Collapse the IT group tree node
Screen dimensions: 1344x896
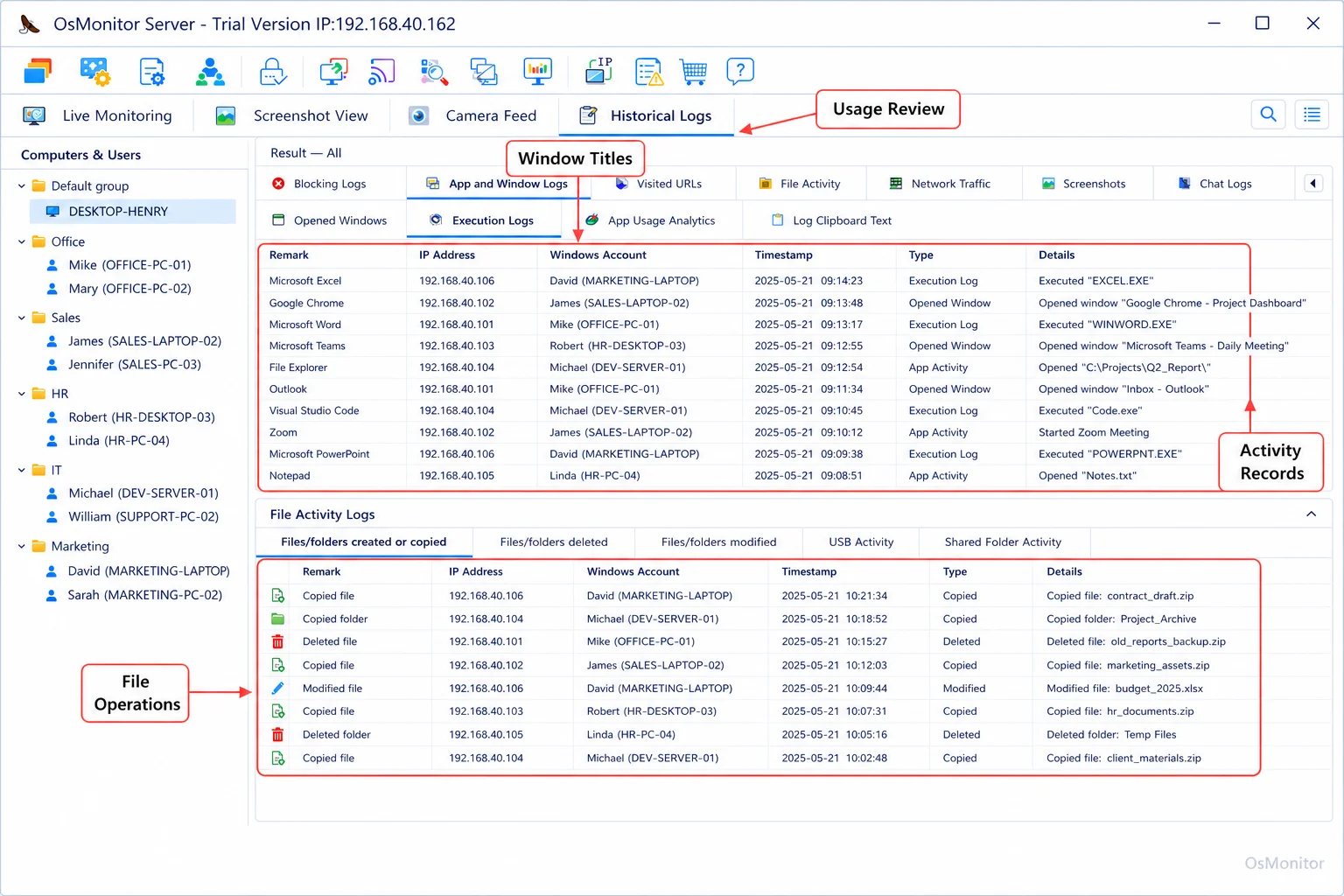click(22, 470)
